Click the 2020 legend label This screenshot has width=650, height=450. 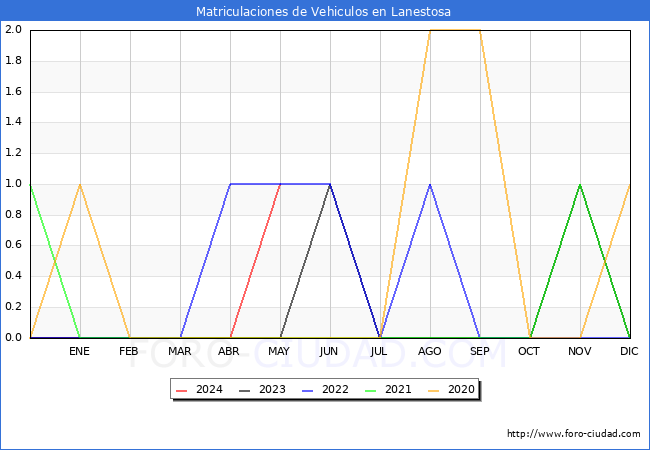point(461,390)
